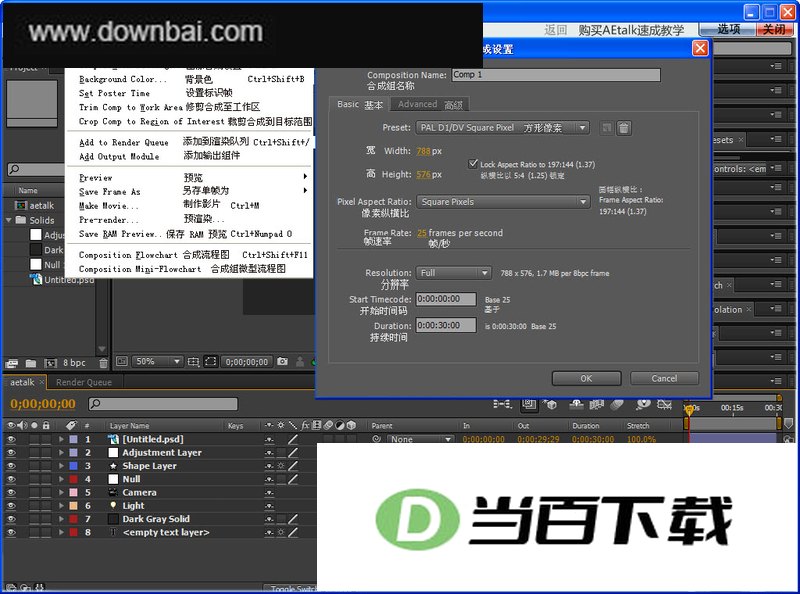This screenshot has height=594, width=800.
Task: Expand the Null layer properties
Action: coord(61,479)
